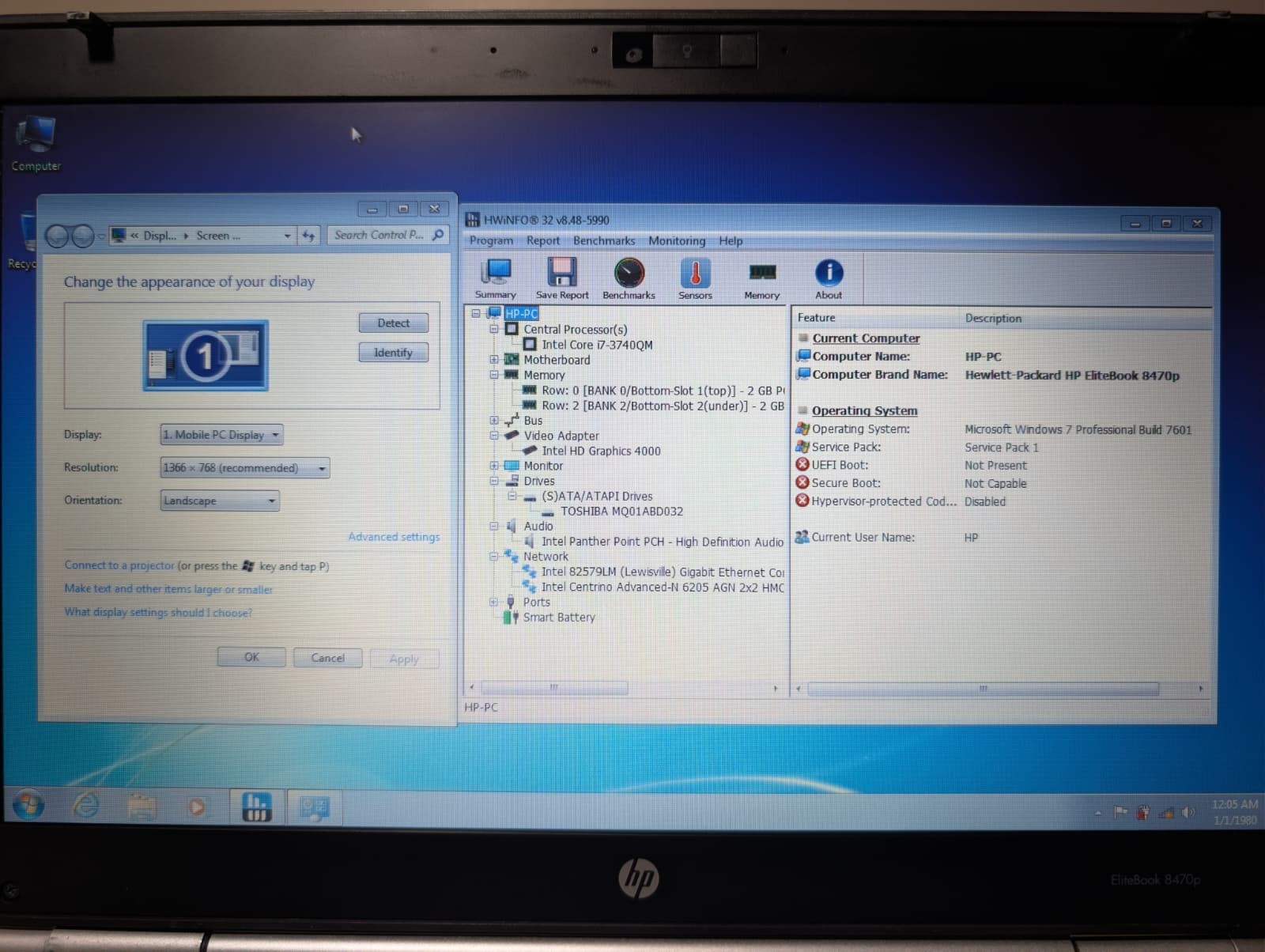Open the Orientation dropdown

click(220, 501)
